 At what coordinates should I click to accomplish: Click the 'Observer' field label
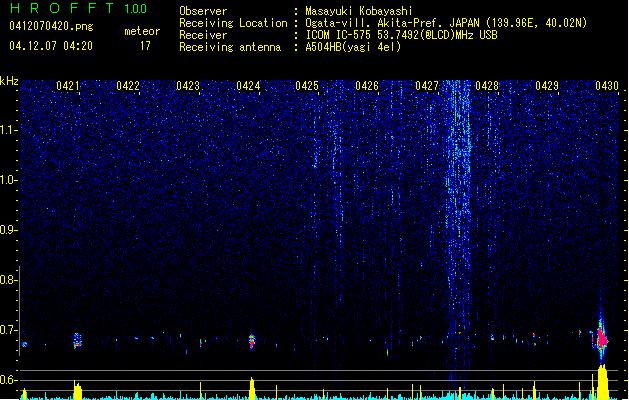[x=203, y=11]
